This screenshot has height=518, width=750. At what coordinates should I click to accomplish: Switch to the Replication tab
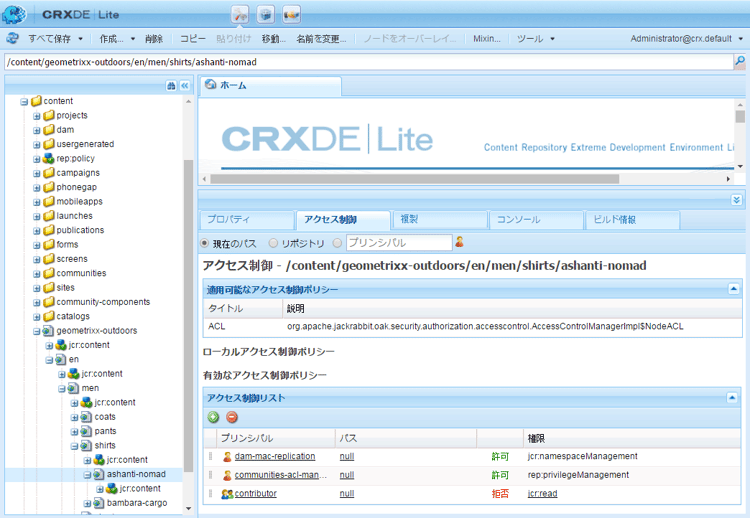[440, 220]
